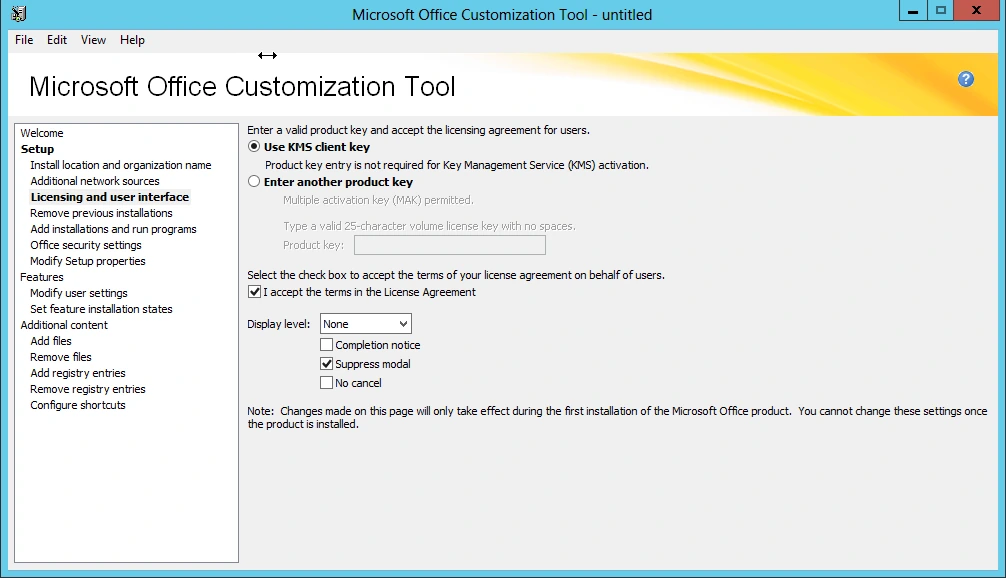
Task: Close the Office Customization Tool window
Action: (976, 11)
